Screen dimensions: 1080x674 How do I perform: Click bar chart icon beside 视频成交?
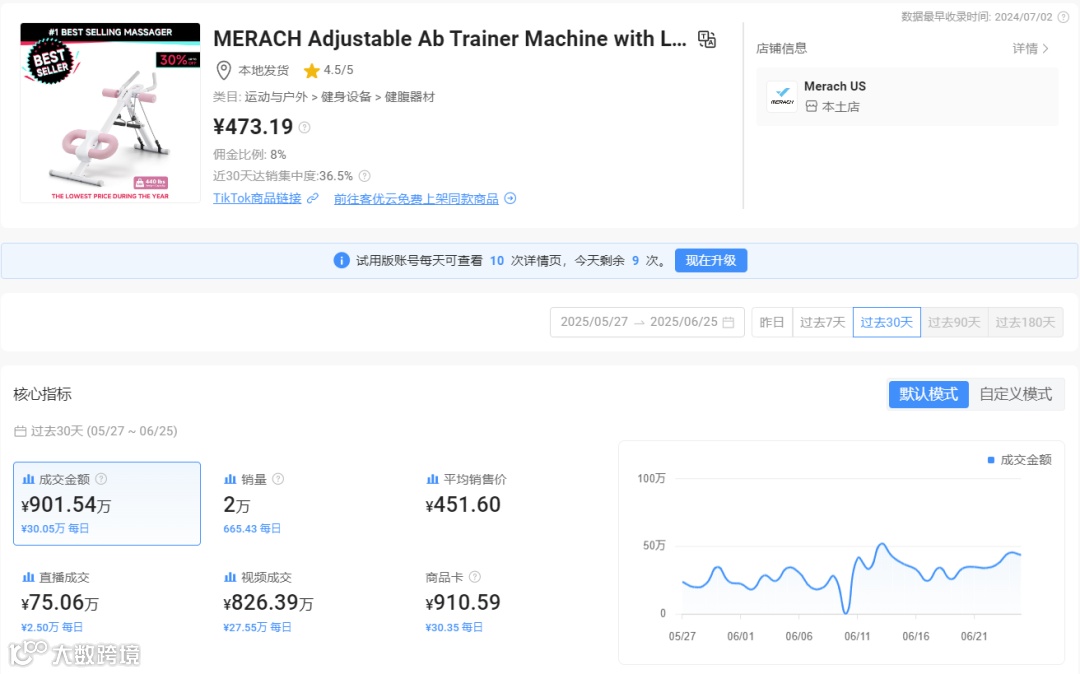[230, 578]
